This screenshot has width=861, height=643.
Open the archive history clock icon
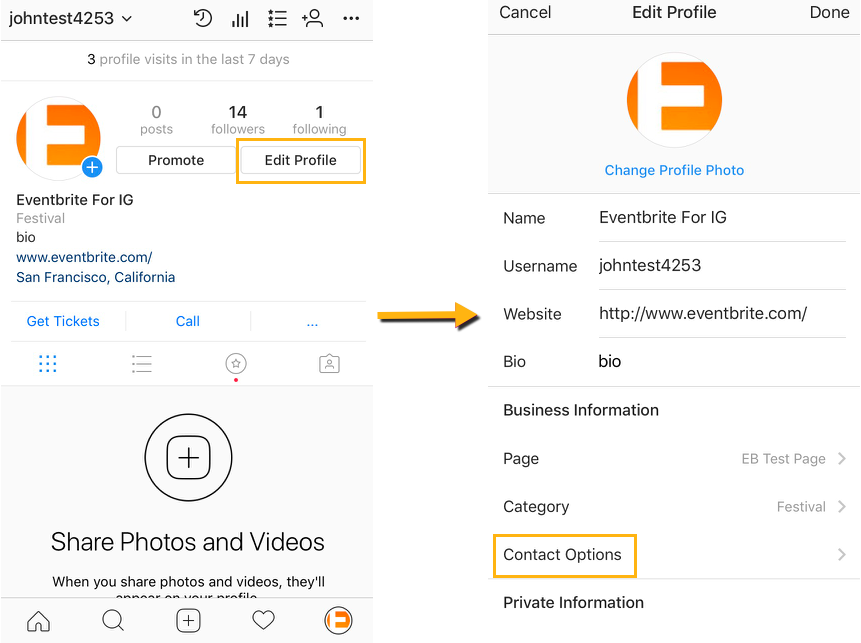coord(203,18)
